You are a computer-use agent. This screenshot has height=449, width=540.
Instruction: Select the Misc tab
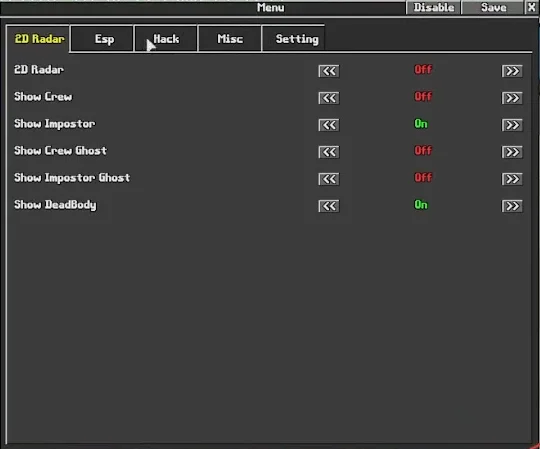pyautogui.click(x=230, y=39)
